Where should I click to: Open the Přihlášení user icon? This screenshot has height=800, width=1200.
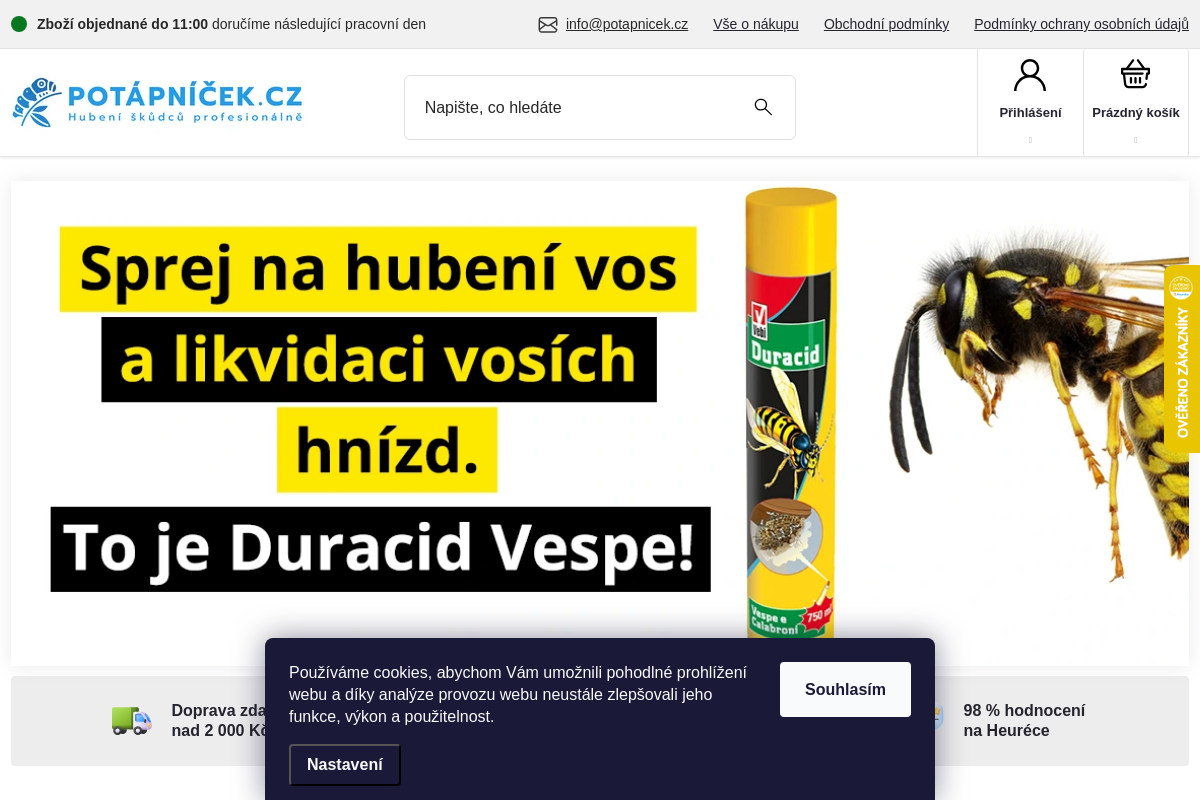tap(1030, 75)
